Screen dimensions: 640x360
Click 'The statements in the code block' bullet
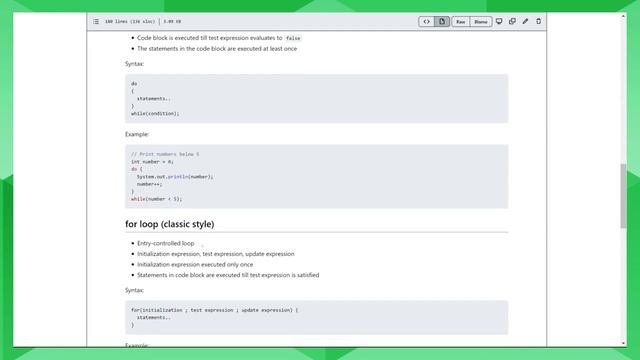click(217, 49)
